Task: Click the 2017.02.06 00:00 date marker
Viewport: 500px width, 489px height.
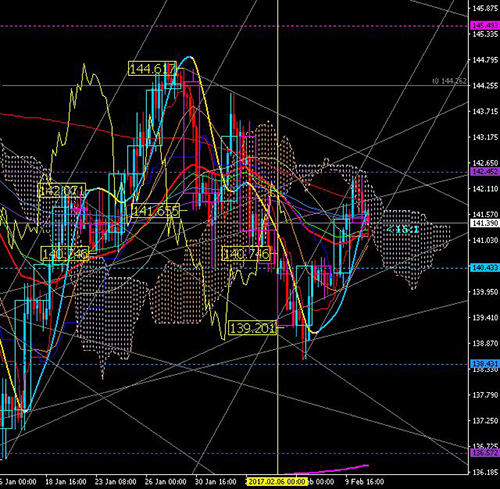Action: click(x=276, y=482)
